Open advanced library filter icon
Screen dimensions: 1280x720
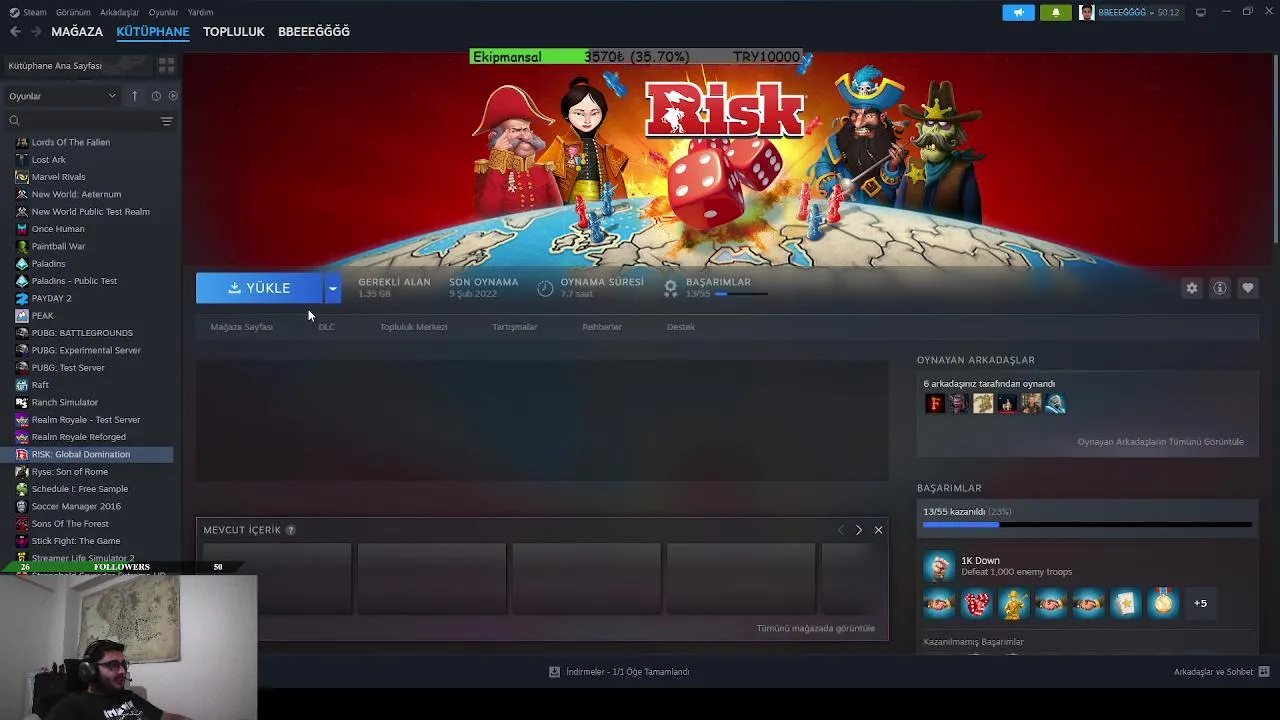coord(166,121)
